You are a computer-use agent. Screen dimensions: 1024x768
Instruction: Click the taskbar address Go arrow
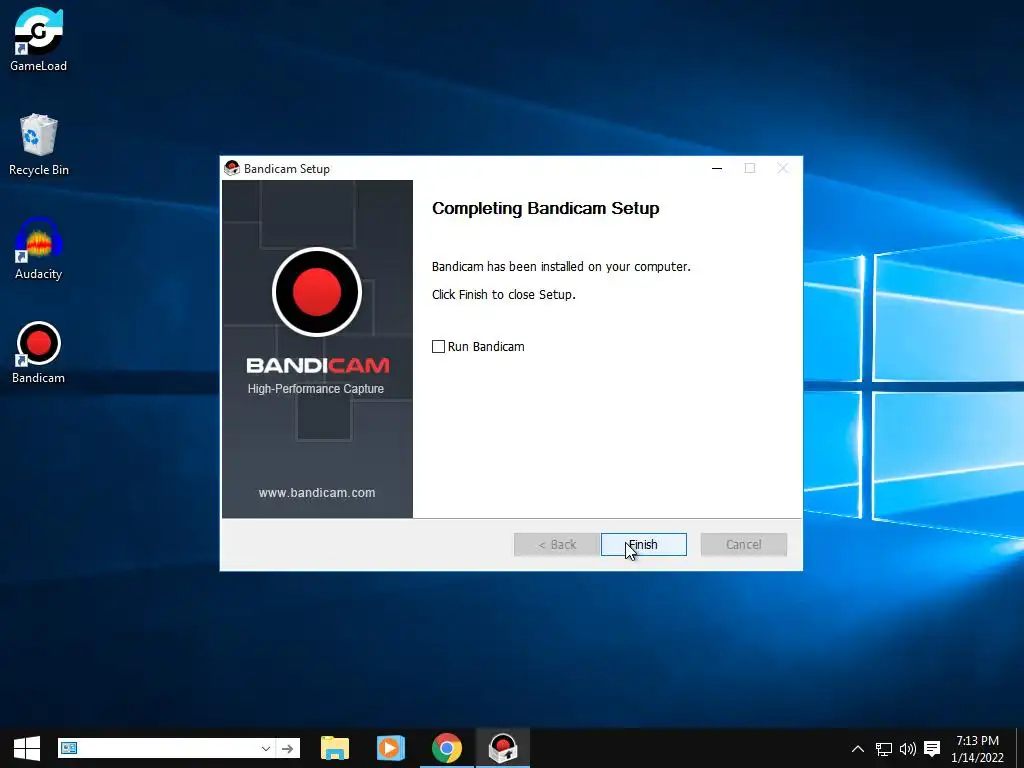pos(287,748)
